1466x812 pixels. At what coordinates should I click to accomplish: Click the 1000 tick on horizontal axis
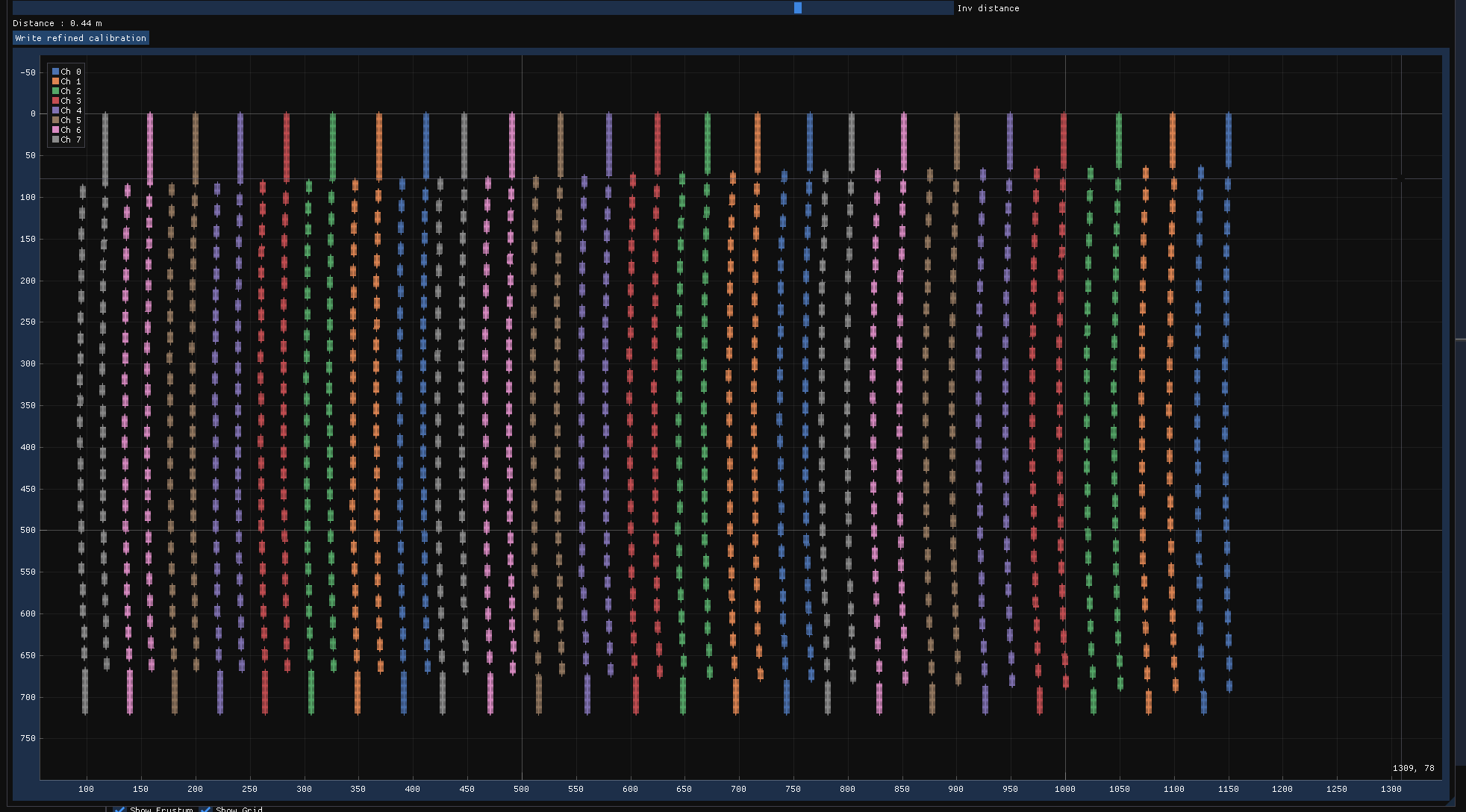click(1064, 789)
